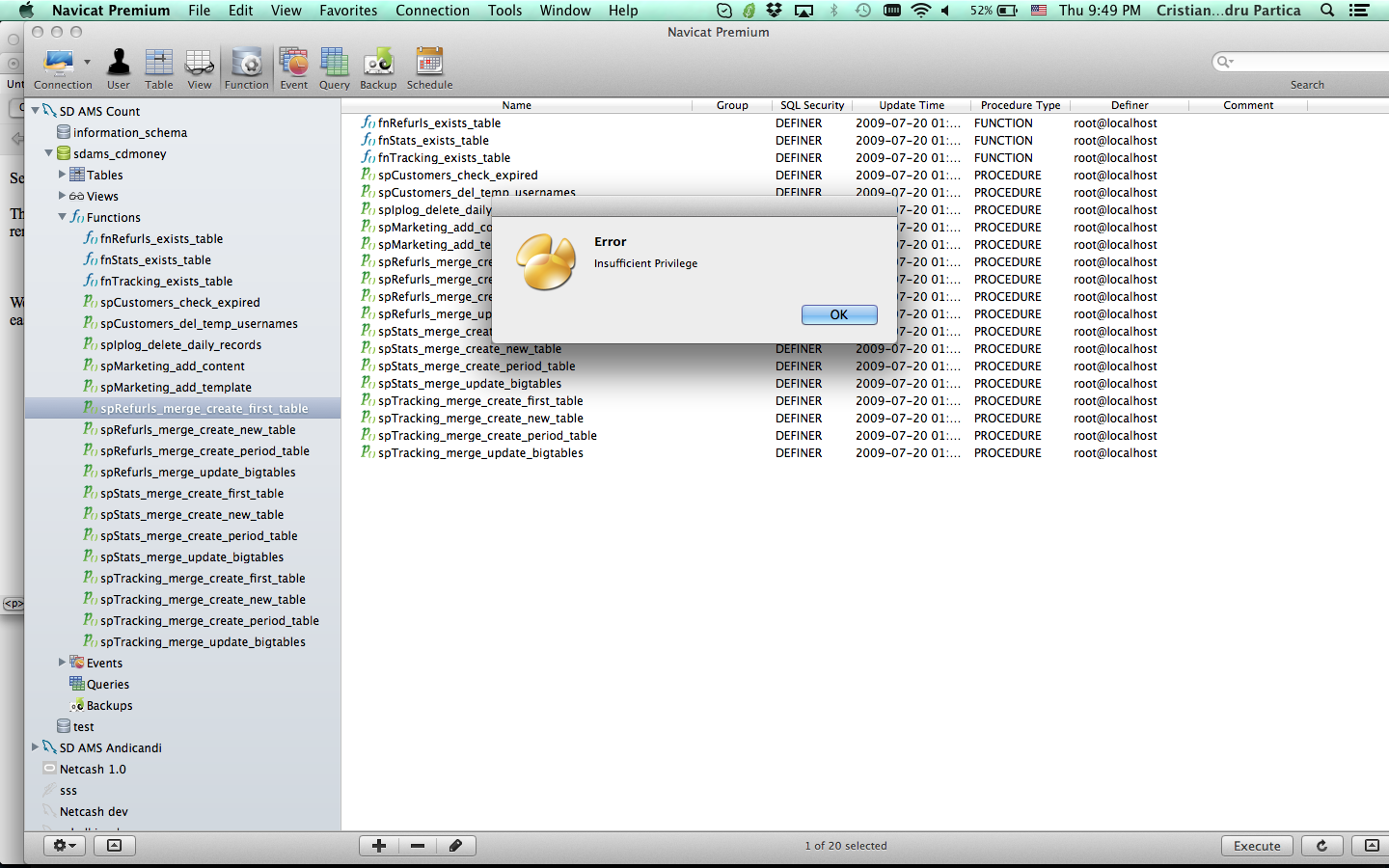Image resolution: width=1389 pixels, height=868 pixels.
Task: Select spMarketing_add_content in sidebar tree
Action: pos(172,366)
